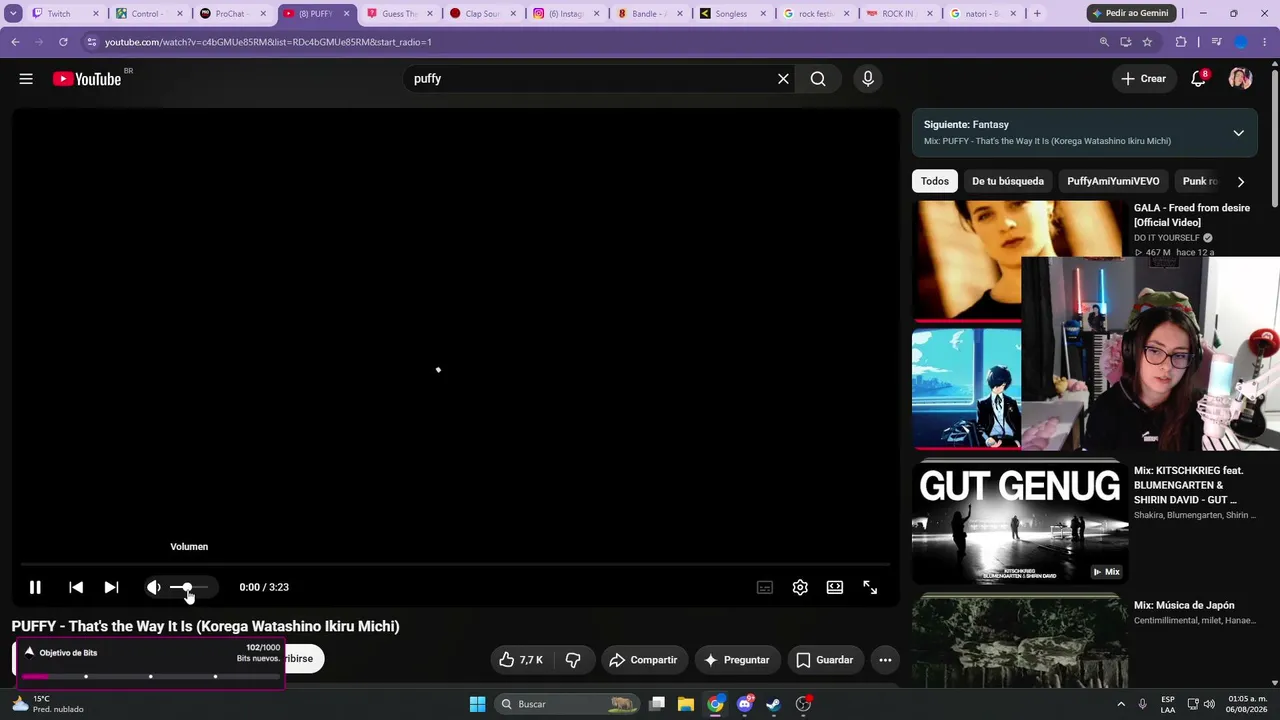Toggle the subtitles button

pos(765,587)
